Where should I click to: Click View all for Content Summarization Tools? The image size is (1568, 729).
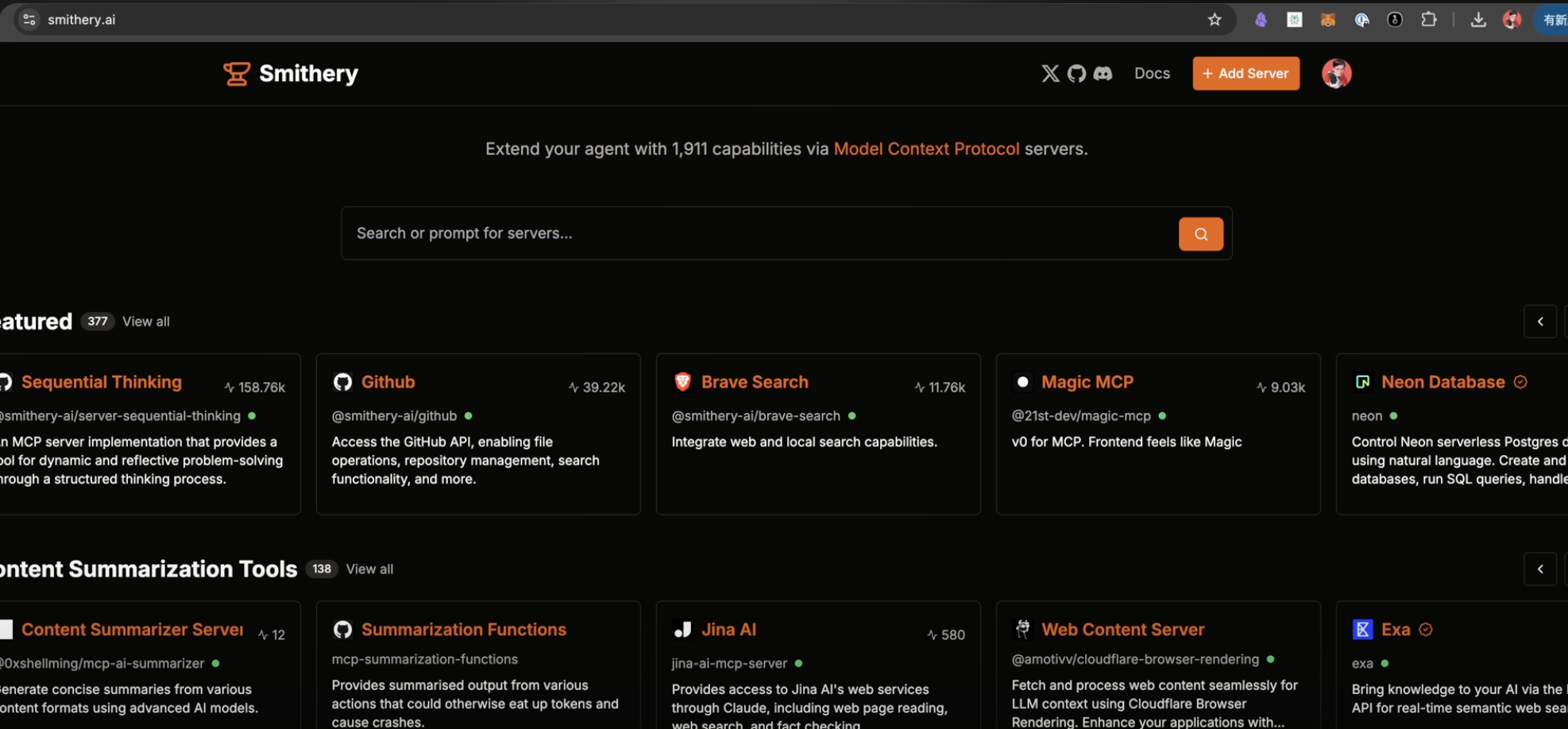click(x=369, y=569)
